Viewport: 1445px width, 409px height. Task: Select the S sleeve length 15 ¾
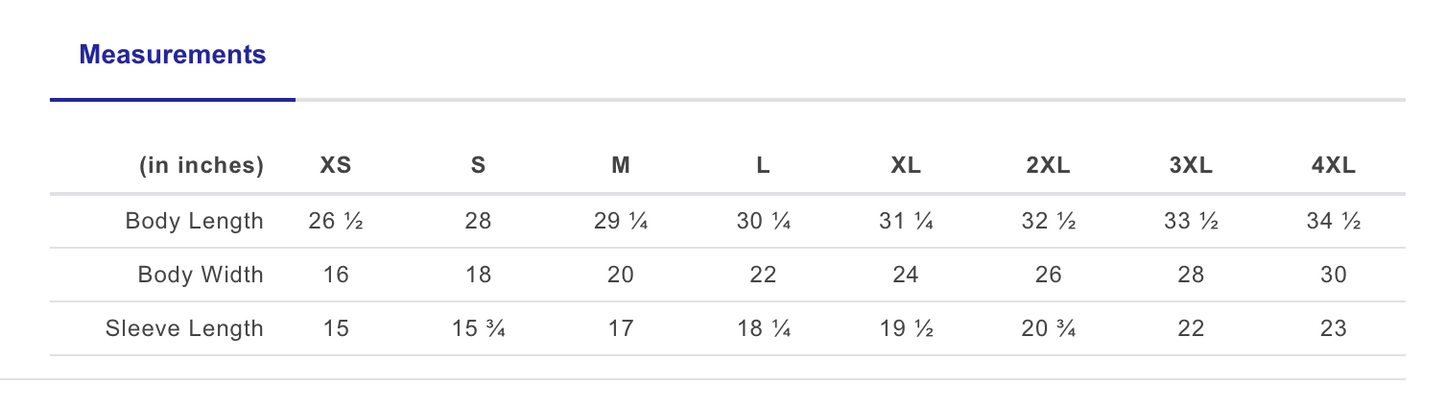pos(478,328)
